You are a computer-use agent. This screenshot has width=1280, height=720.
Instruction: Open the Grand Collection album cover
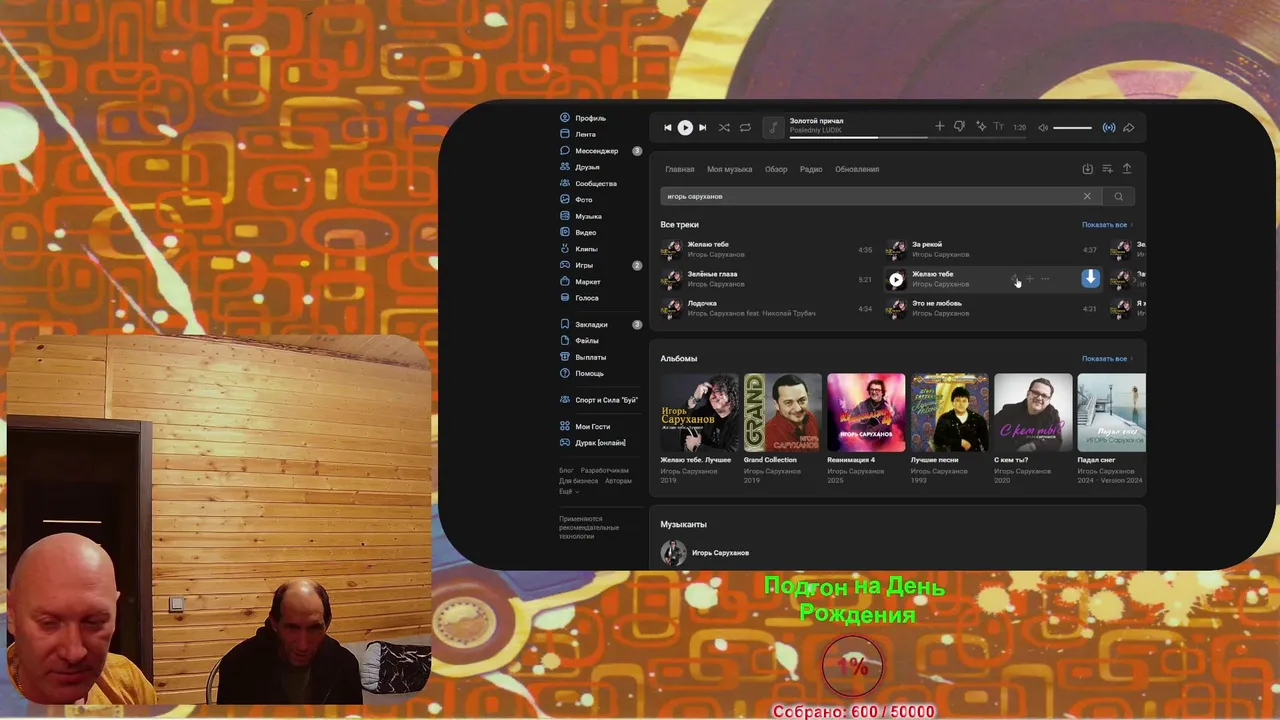tap(783, 413)
